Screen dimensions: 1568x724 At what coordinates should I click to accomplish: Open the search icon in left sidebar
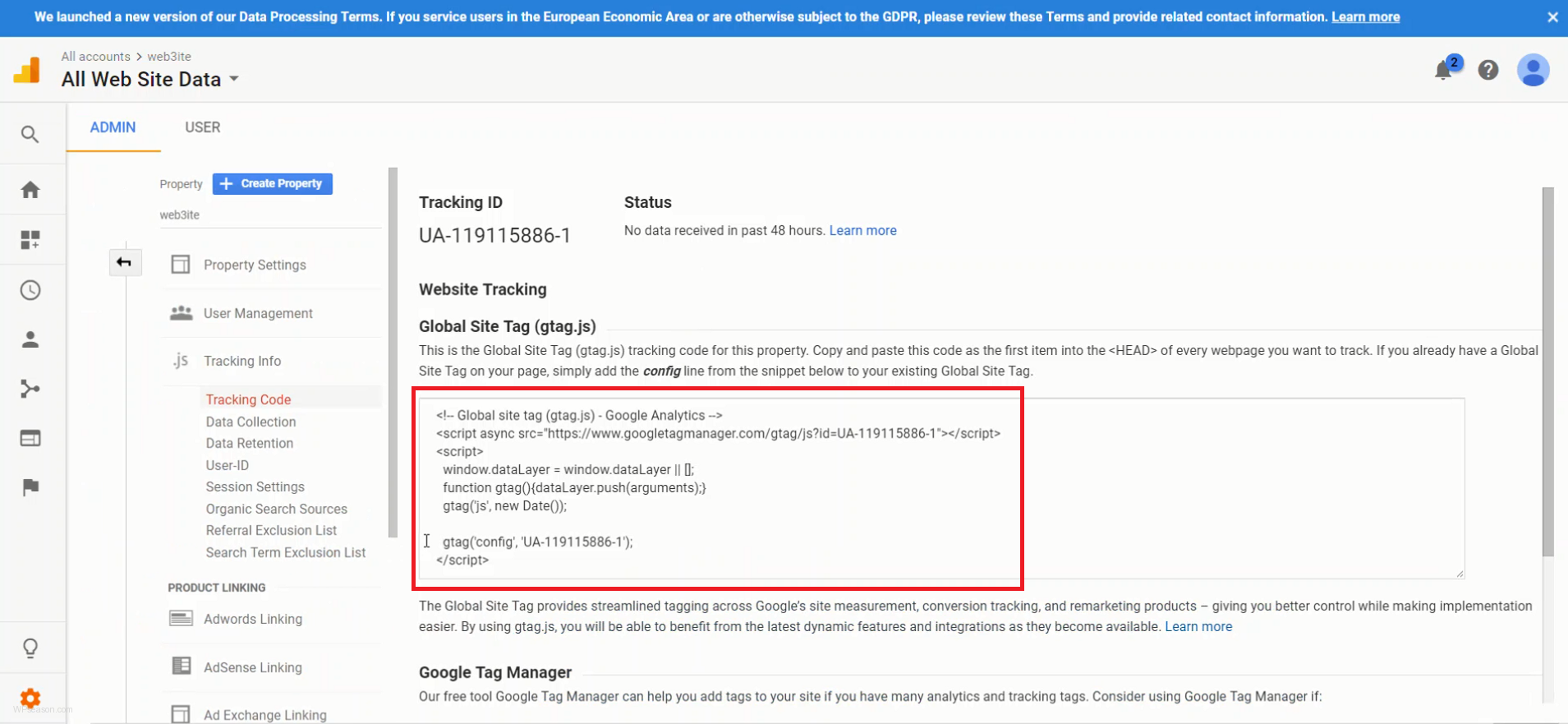click(30, 134)
